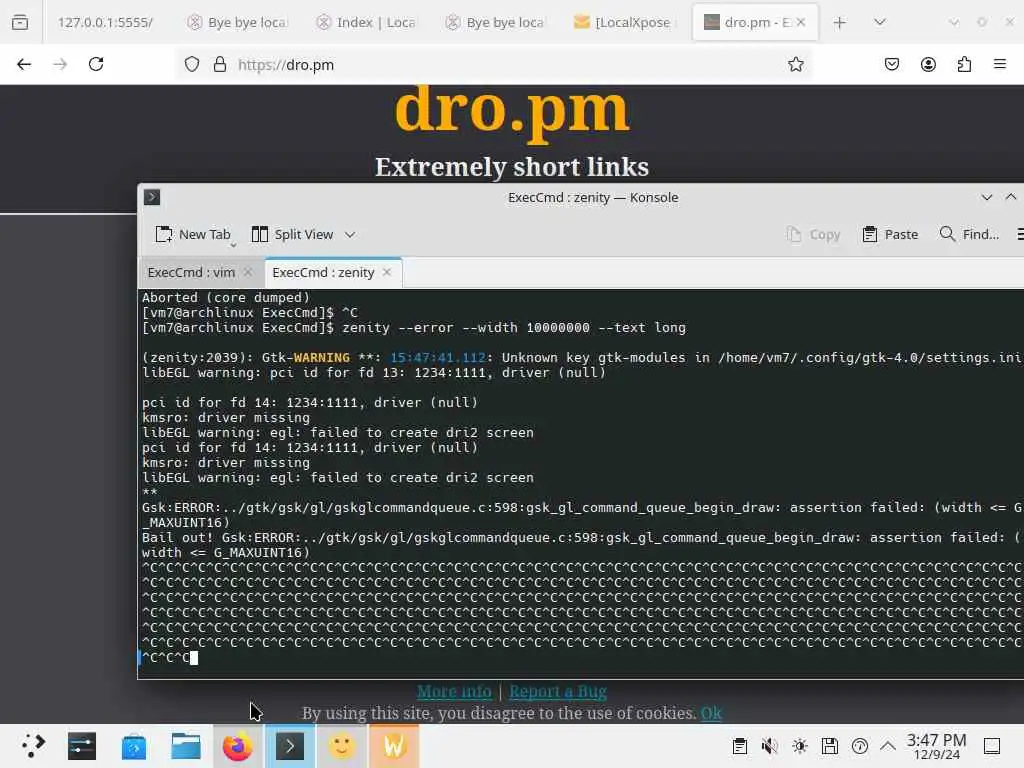Open Discover software store in taskbar
Image resolution: width=1024 pixels, height=768 pixels.
click(x=134, y=746)
